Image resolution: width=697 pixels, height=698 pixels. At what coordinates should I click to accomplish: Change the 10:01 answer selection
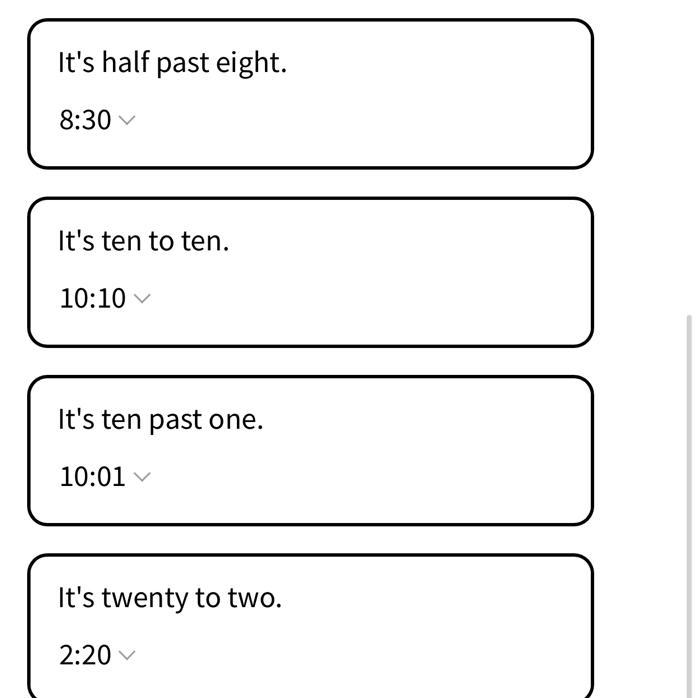(x=92, y=477)
